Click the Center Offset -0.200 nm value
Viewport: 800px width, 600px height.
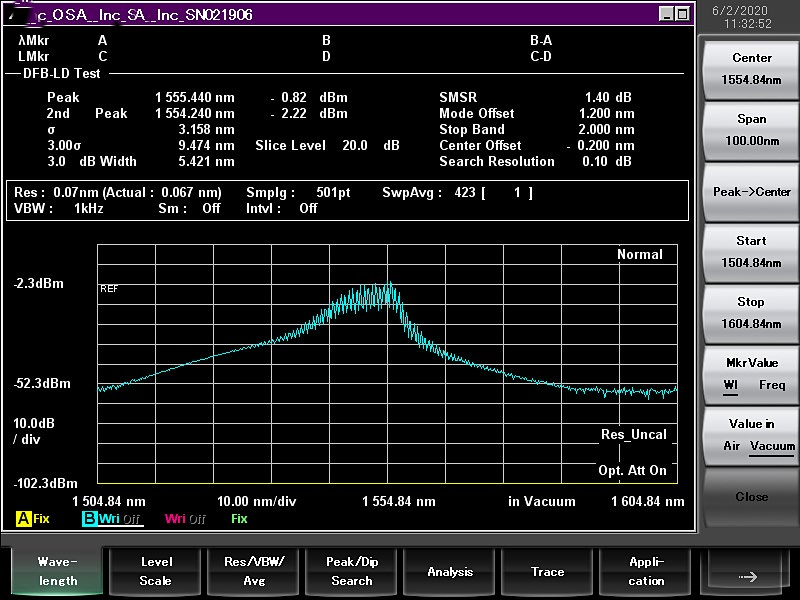pyautogui.click(x=601, y=145)
